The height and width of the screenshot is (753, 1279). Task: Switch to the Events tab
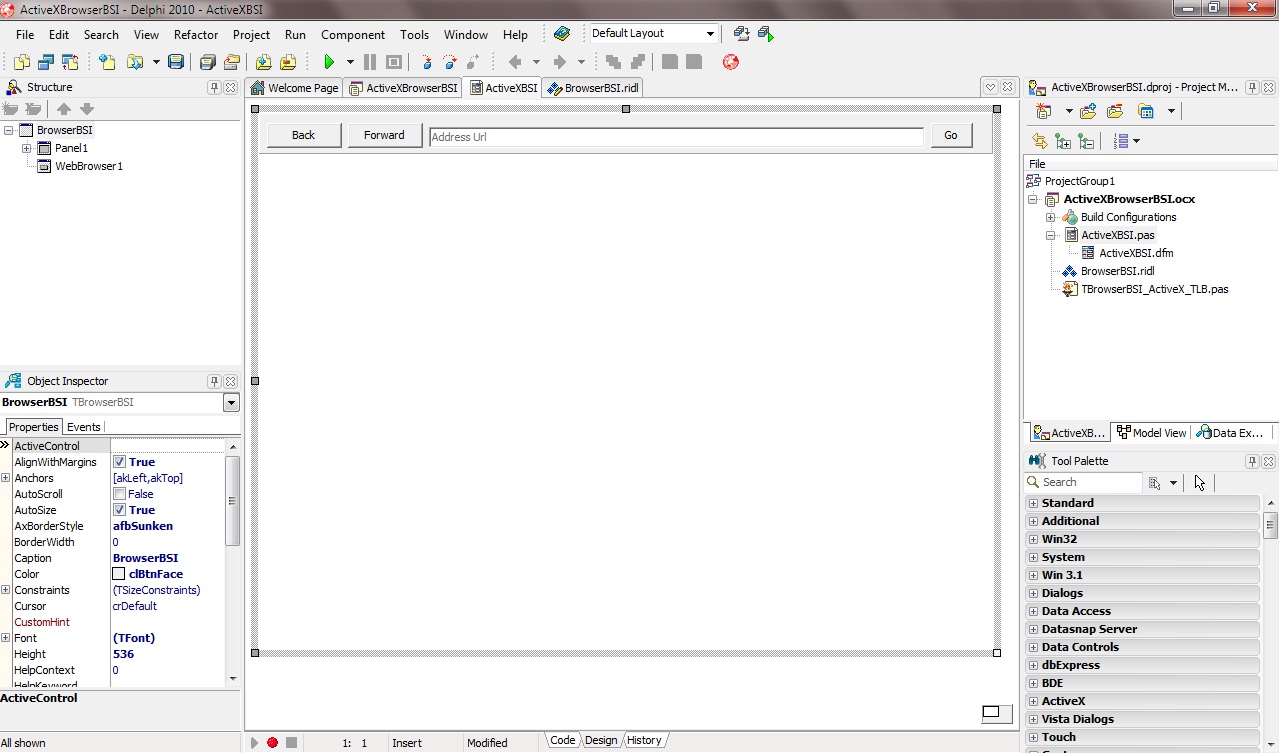83,427
